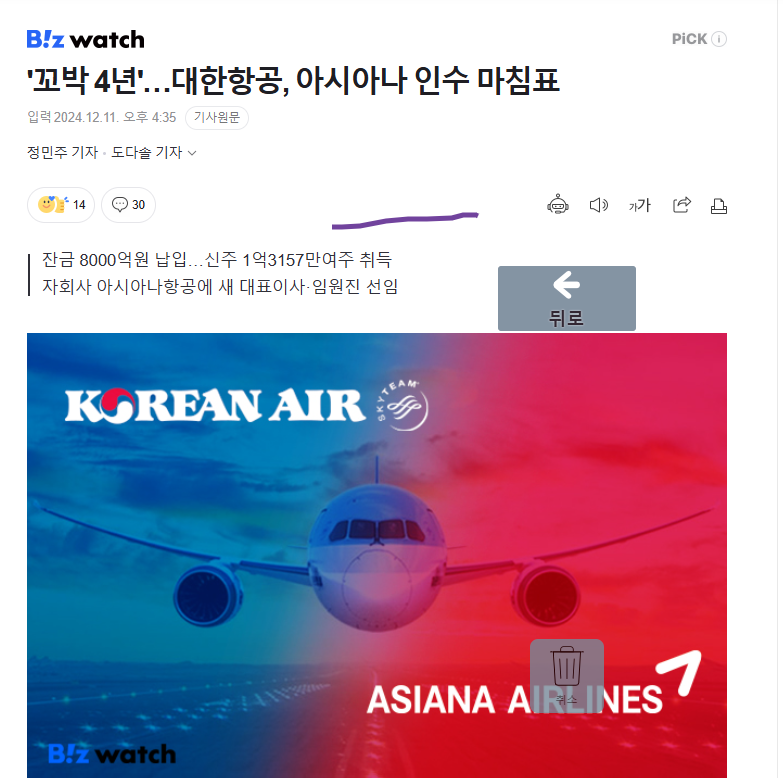
Task: Click the PiCK label
Action: coord(689,39)
